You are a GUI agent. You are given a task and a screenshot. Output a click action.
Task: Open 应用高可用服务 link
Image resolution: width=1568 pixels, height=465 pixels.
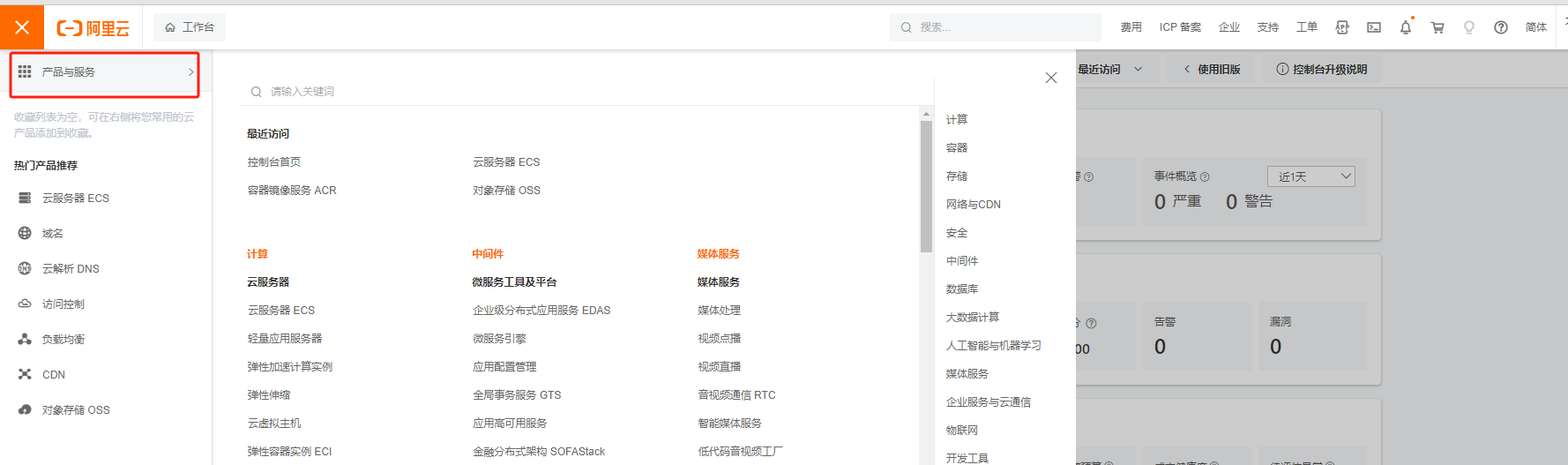[510, 423]
